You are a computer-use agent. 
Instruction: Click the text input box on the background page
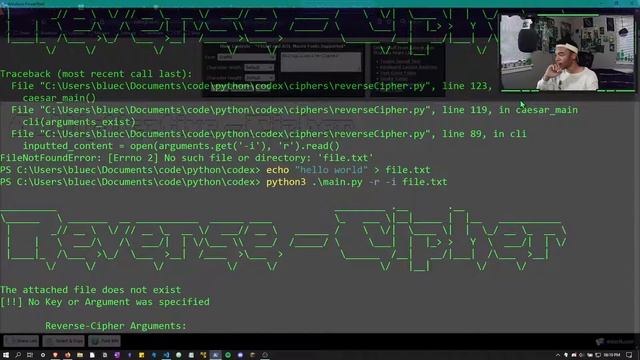321,62
